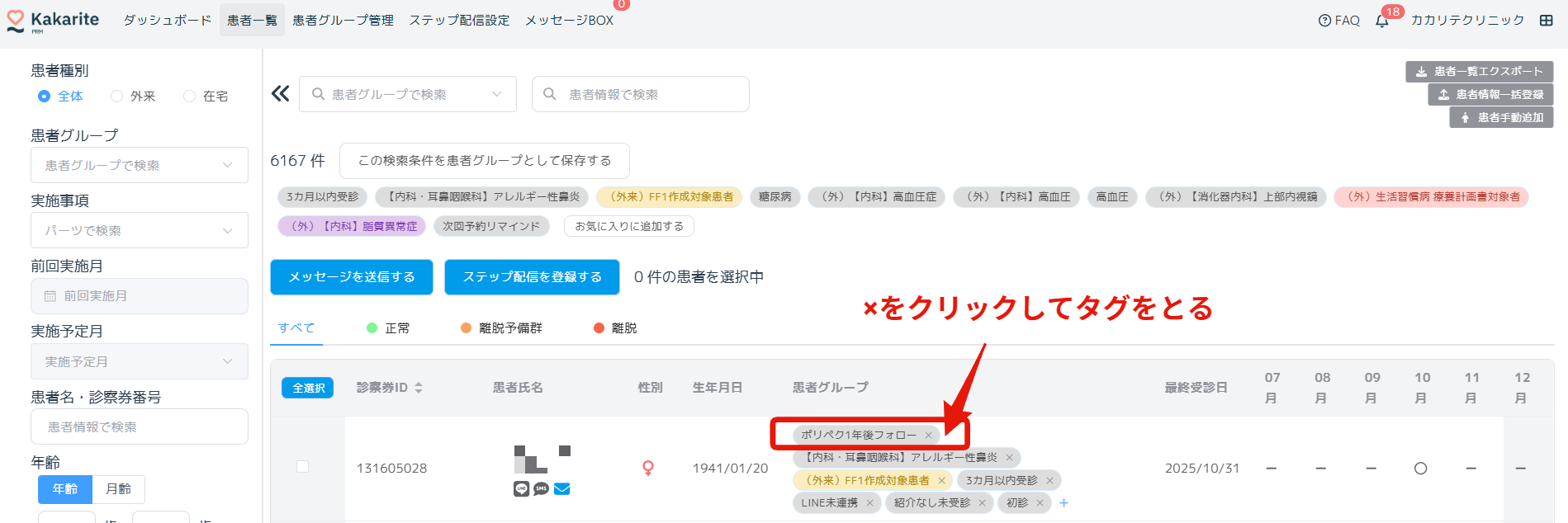Remove the アレルギー性鼻炎 tag from patient row
Viewport: 1568px width, 523px height.
[1009, 457]
